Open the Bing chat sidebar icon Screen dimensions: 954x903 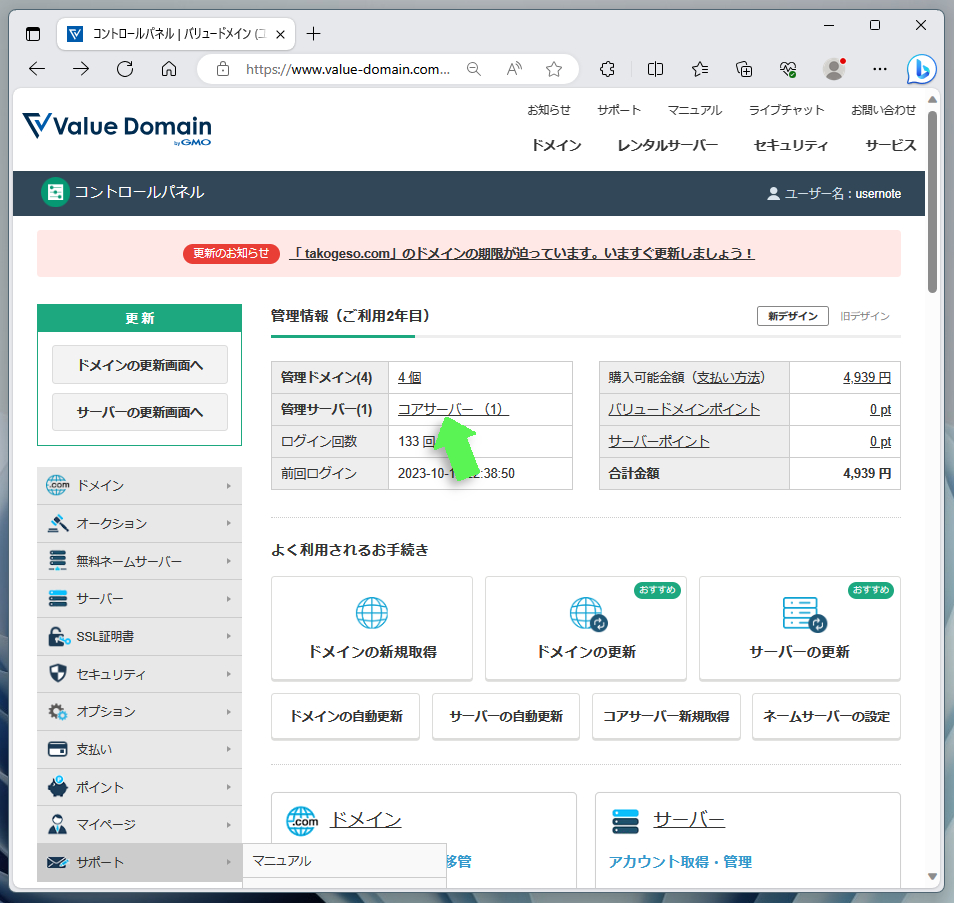[x=921, y=69]
